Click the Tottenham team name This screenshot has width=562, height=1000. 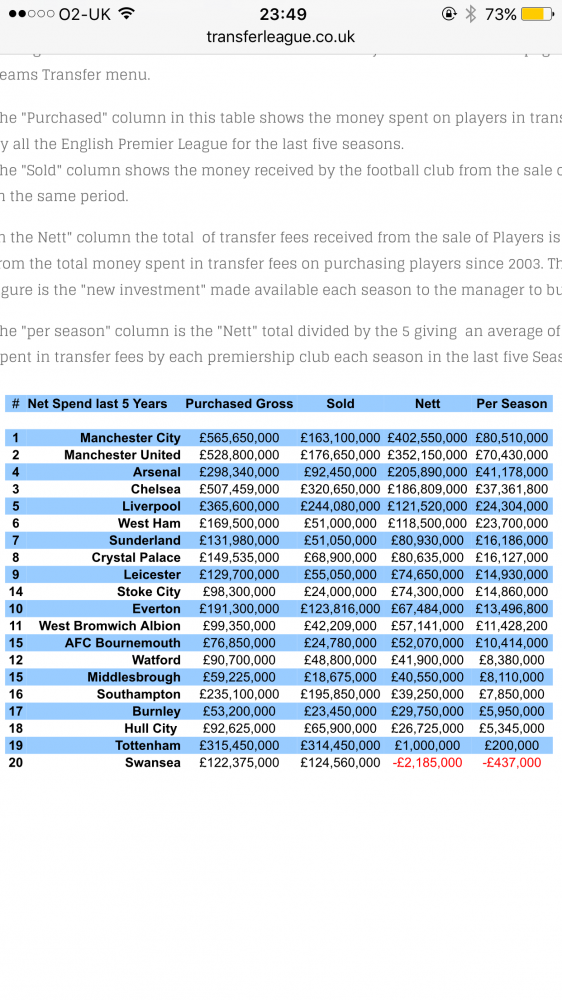[x=148, y=746]
